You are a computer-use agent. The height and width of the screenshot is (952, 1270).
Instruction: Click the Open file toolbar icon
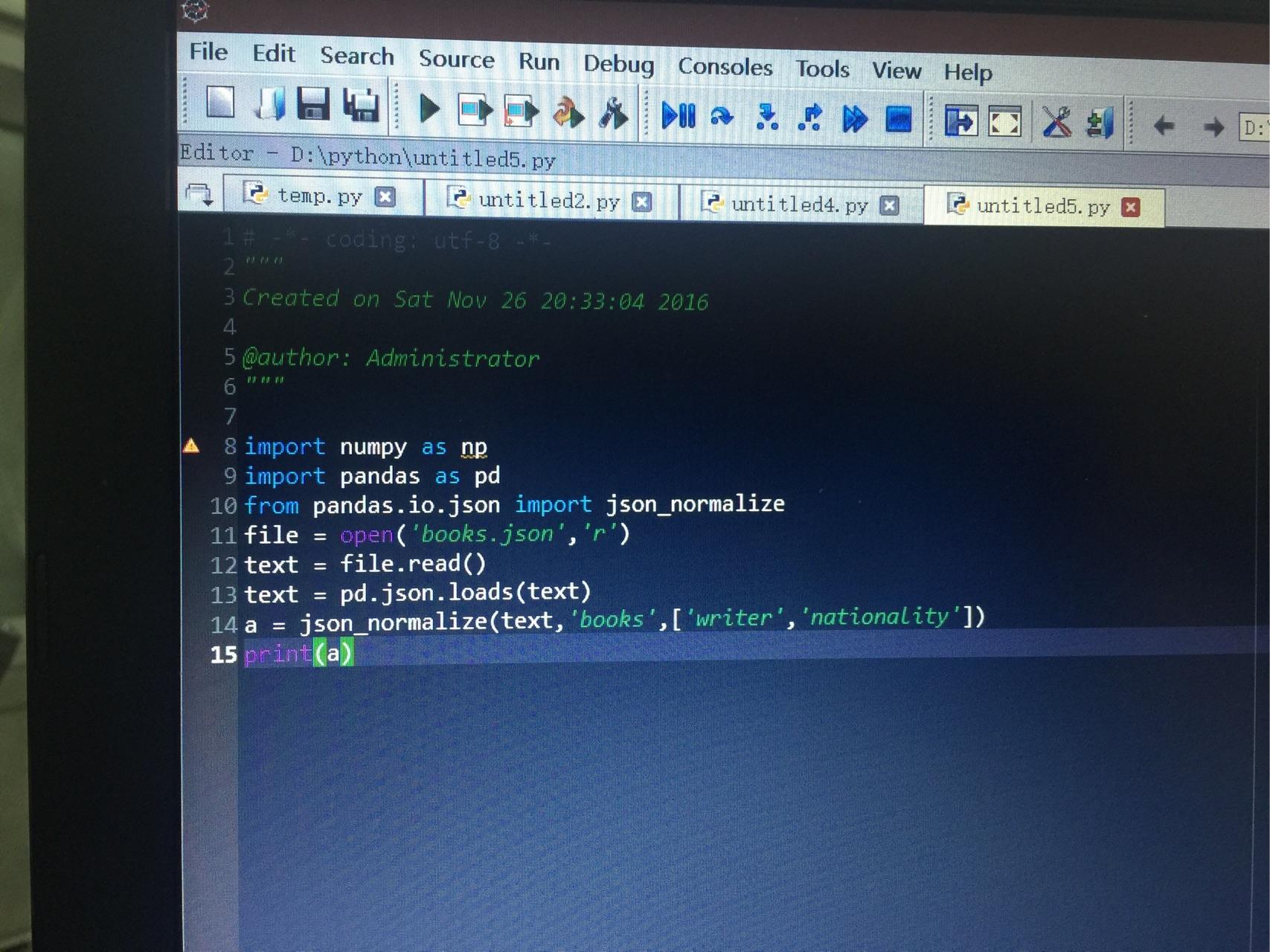pyautogui.click(x=269, y=103)
